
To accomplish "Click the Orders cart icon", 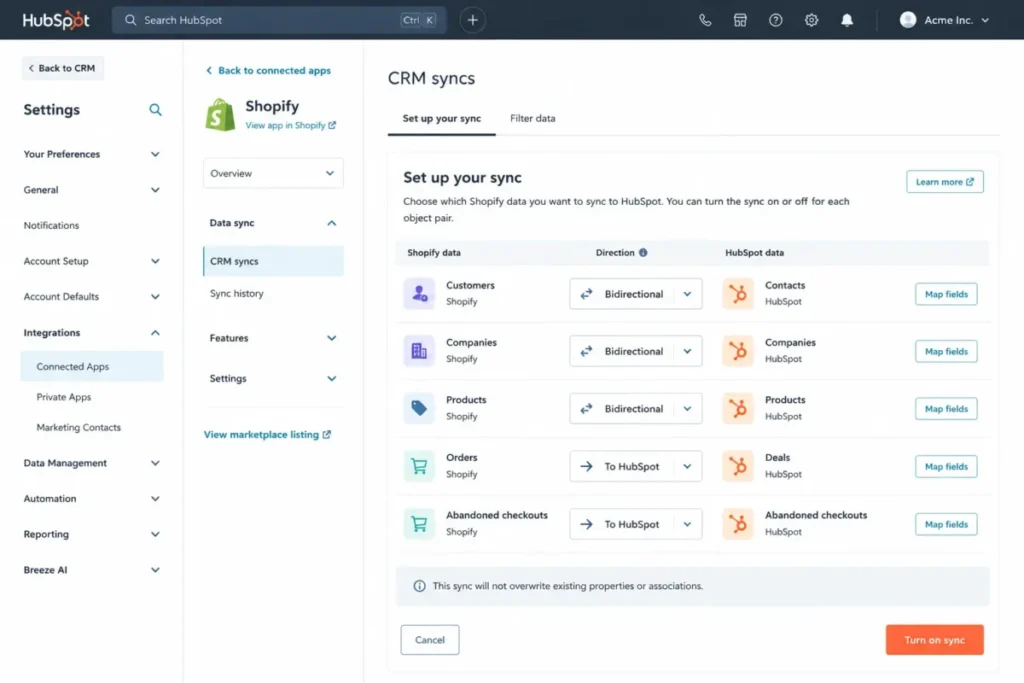I will coord(419,466).
